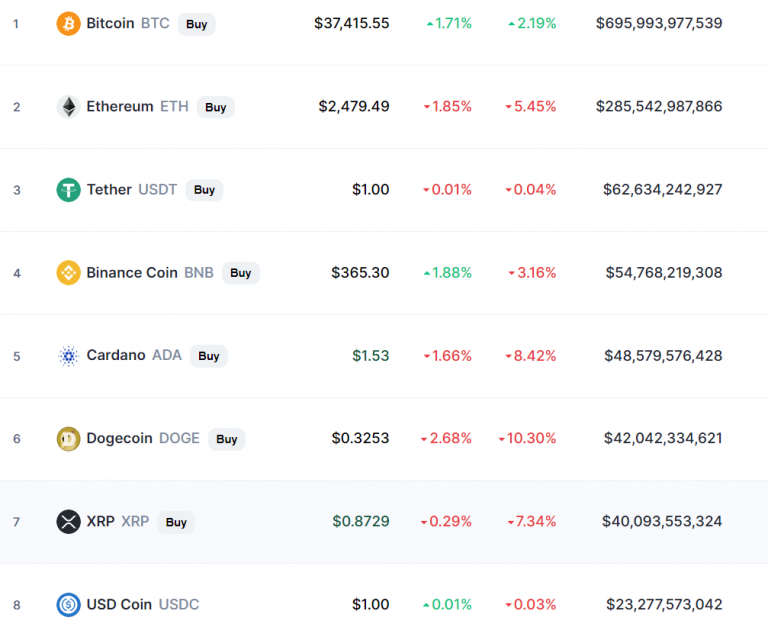Click the BTC ticker symbol

pos(155,23)
